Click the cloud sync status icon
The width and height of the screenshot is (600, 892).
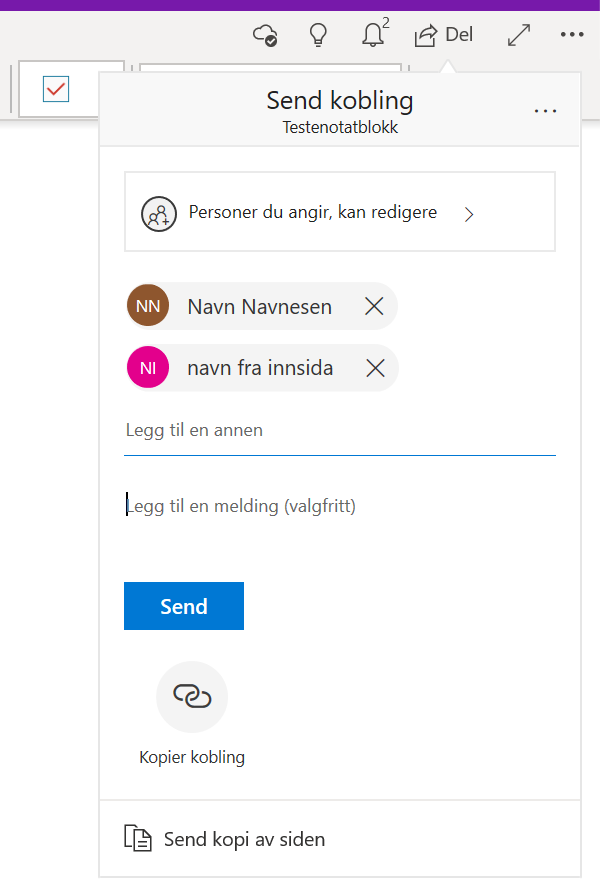(x=264, y=35)
